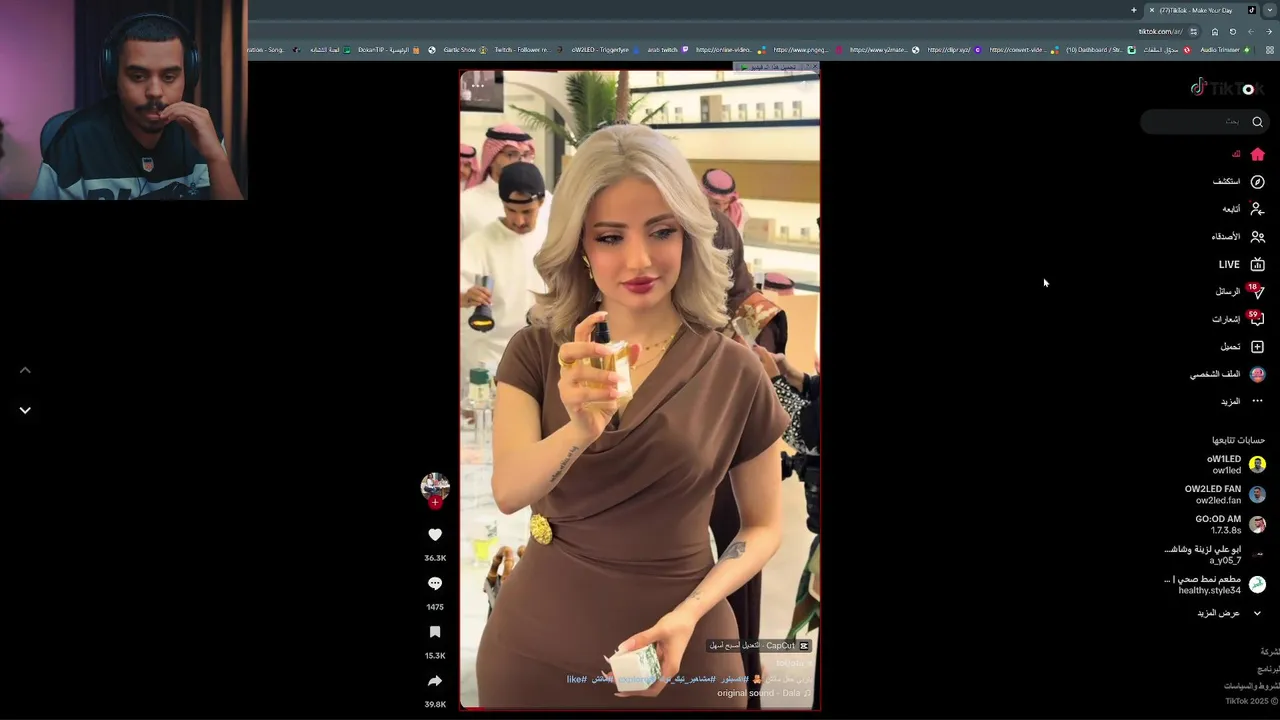Viewport: 1280px width, 720px height.
Task: Click the video to pause playback
Action: (x=640, y=390)
